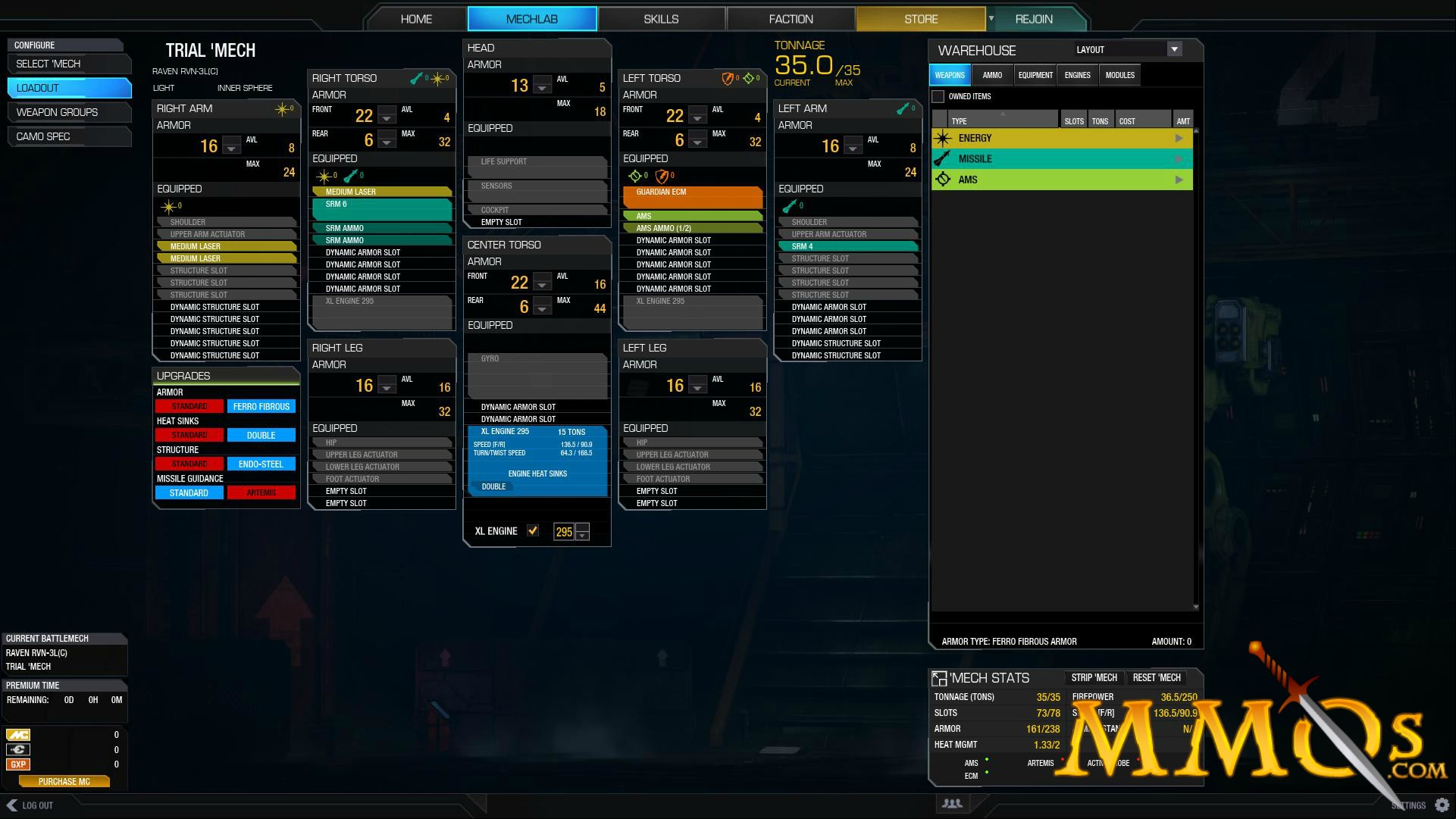1456x819 pixels.
Task: Open Weapon Groups configuration
Action: [69, 112]
